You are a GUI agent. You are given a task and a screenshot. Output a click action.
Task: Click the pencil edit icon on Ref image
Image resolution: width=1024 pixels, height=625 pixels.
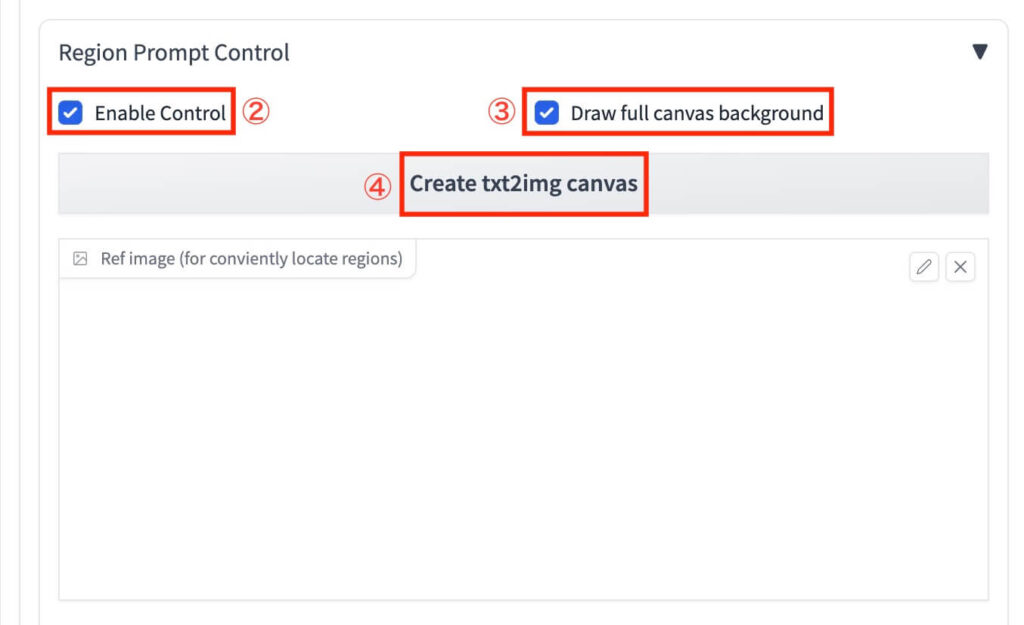pos(924,267)
